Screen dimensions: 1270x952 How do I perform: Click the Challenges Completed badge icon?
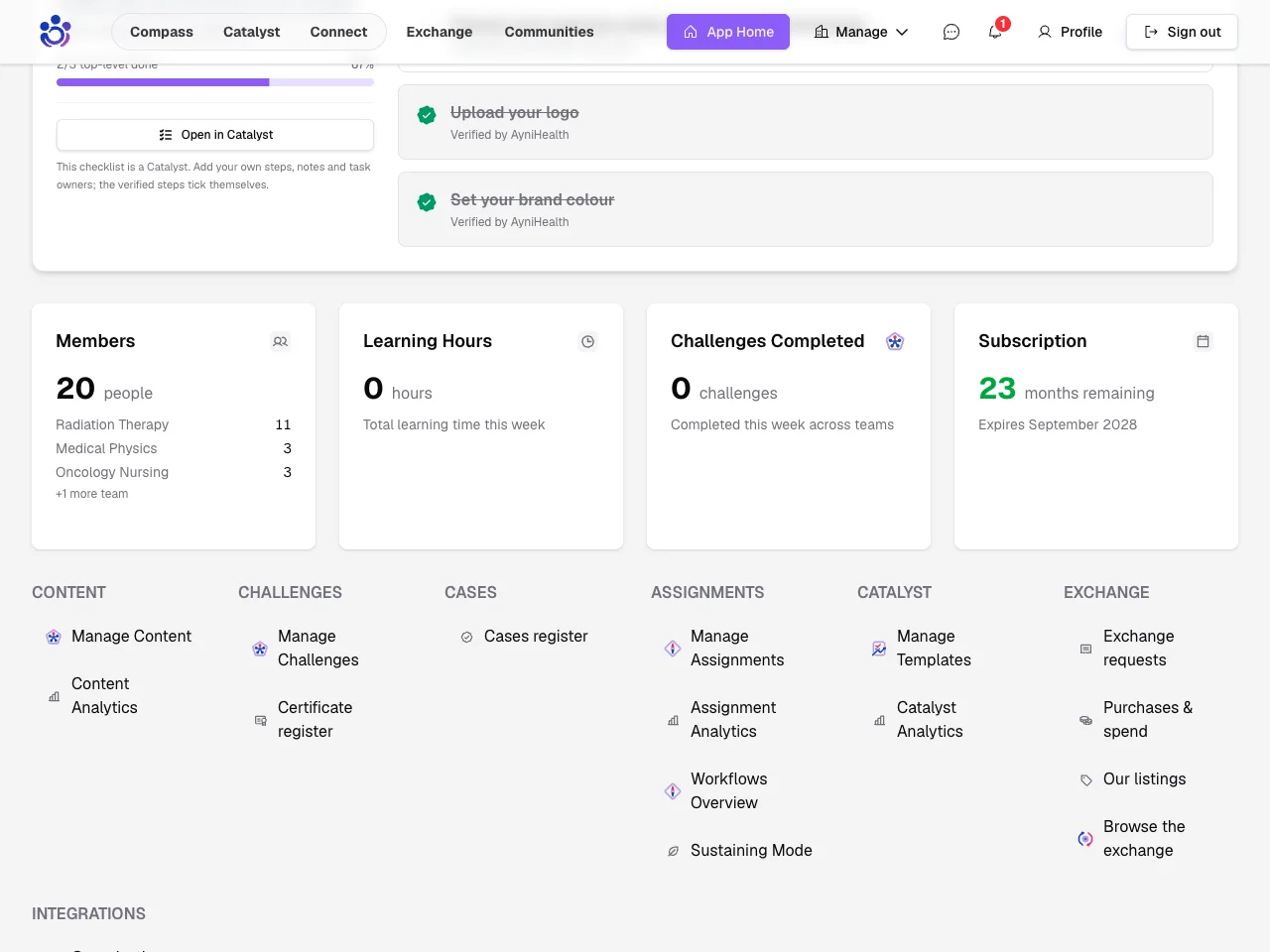[895, 341]
